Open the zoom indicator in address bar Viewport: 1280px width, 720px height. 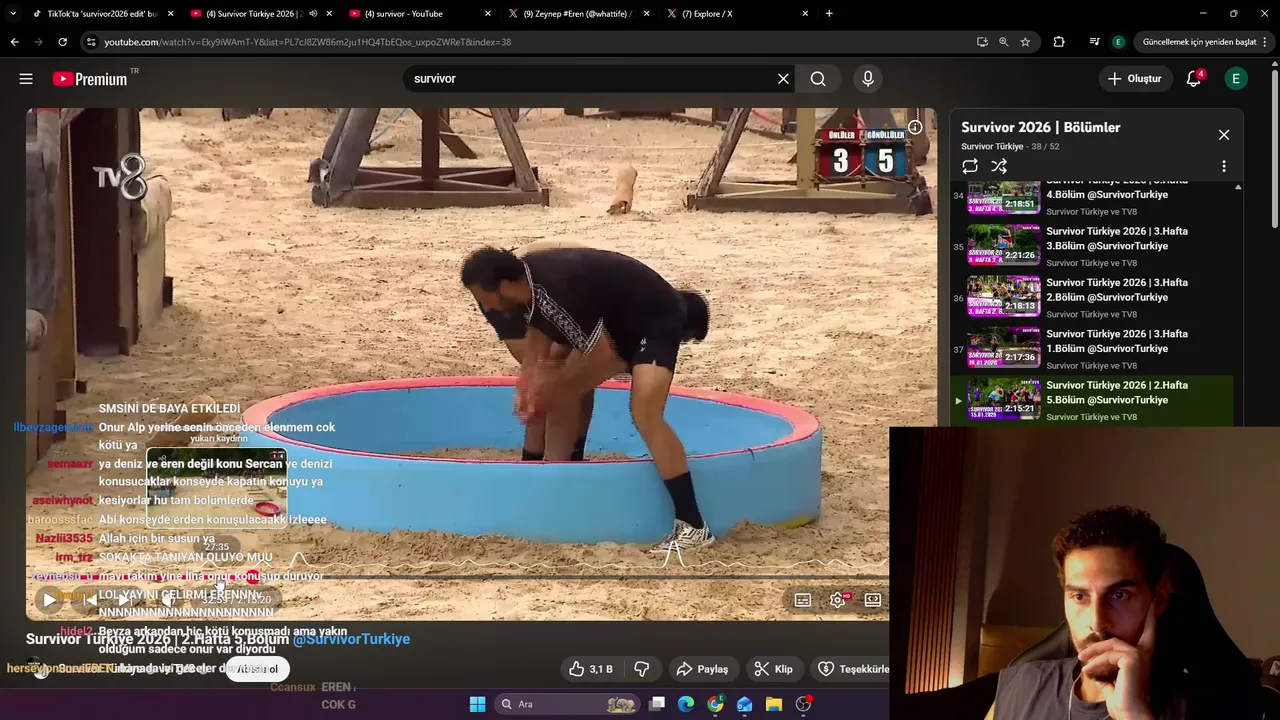(x=1003, y=42)
